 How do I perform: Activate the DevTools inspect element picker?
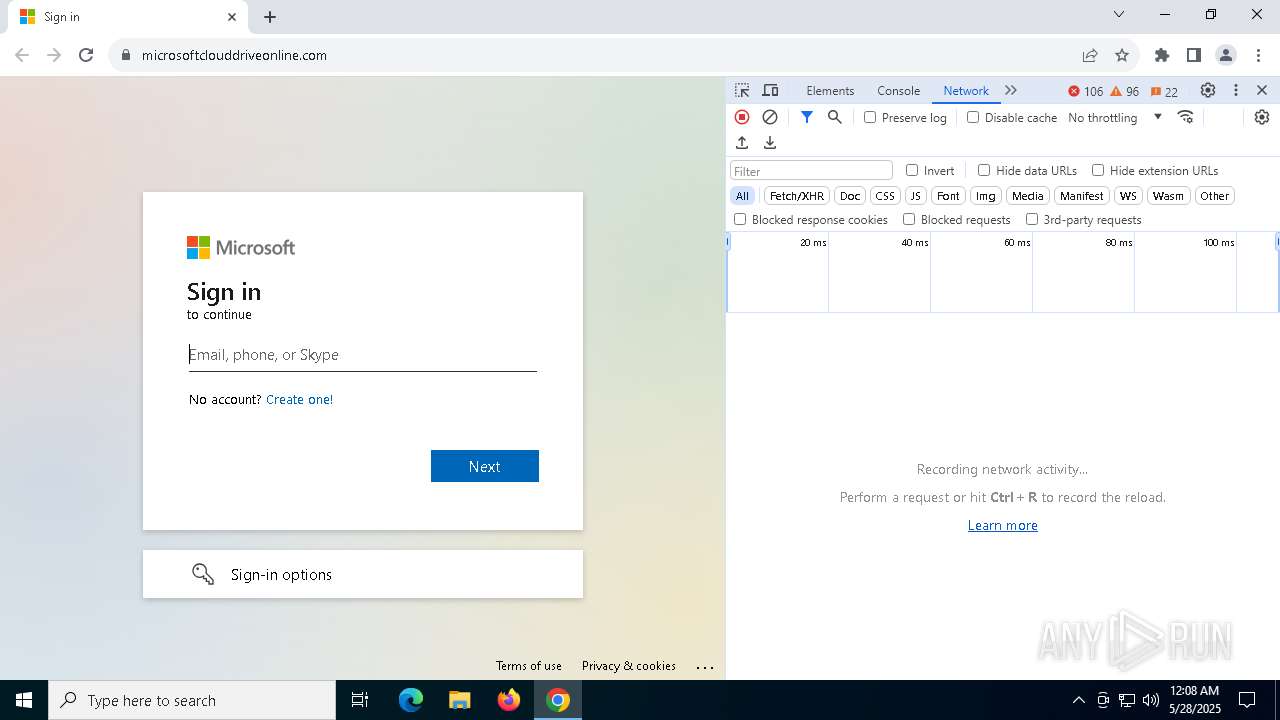tap(742, 90)
